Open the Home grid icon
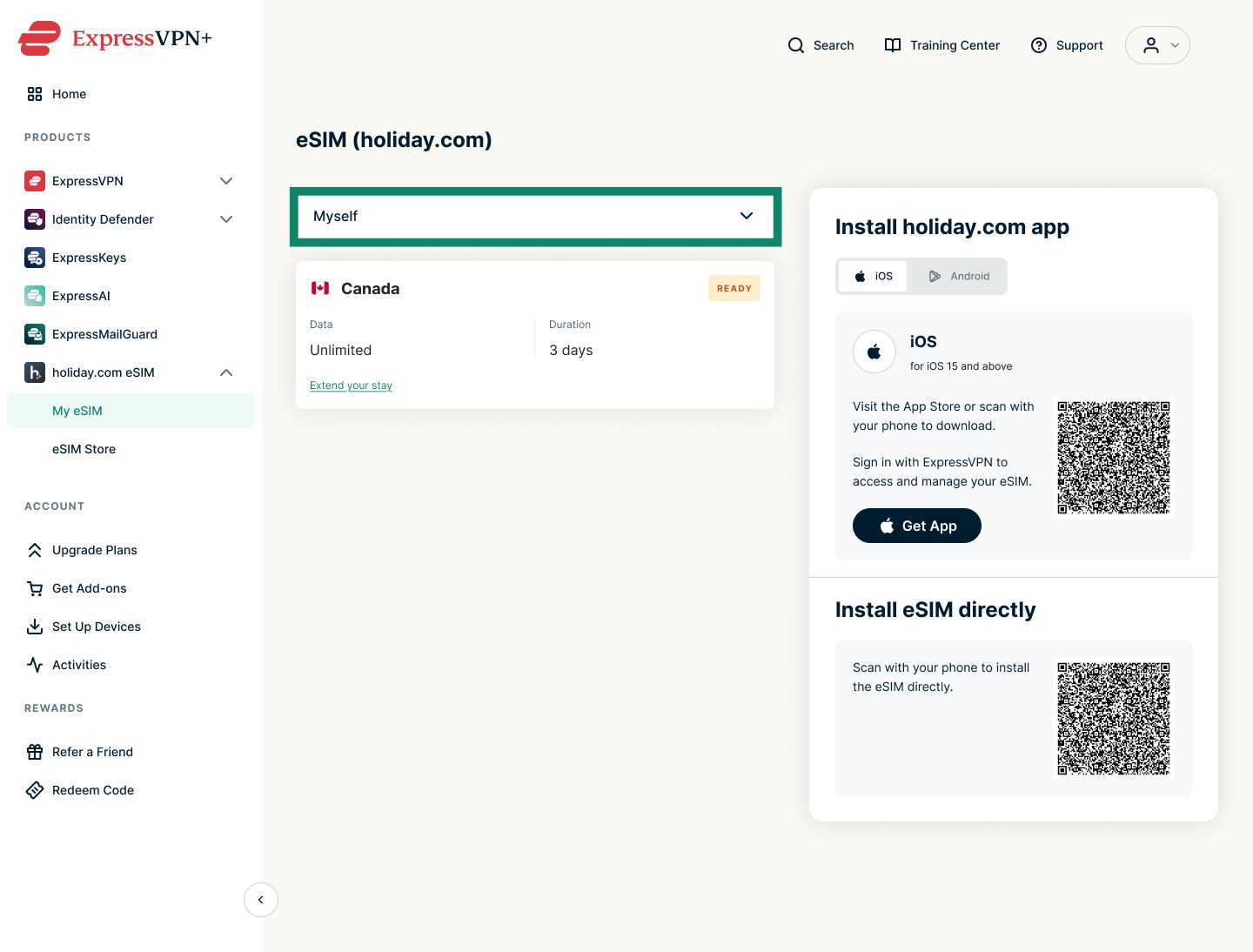This screenshot has width=1253, height=952. click(35, 94)
